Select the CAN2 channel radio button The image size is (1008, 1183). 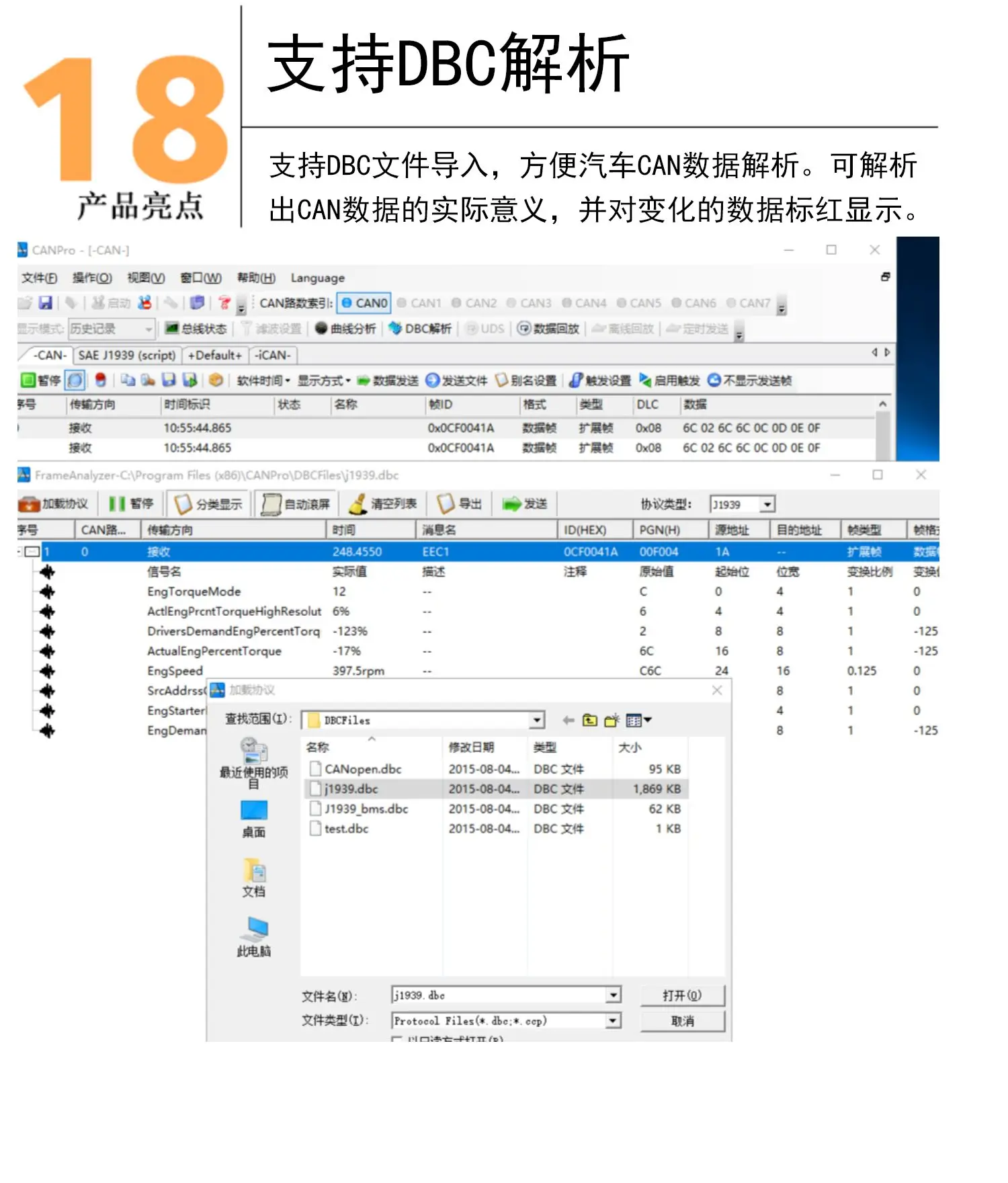474,303
